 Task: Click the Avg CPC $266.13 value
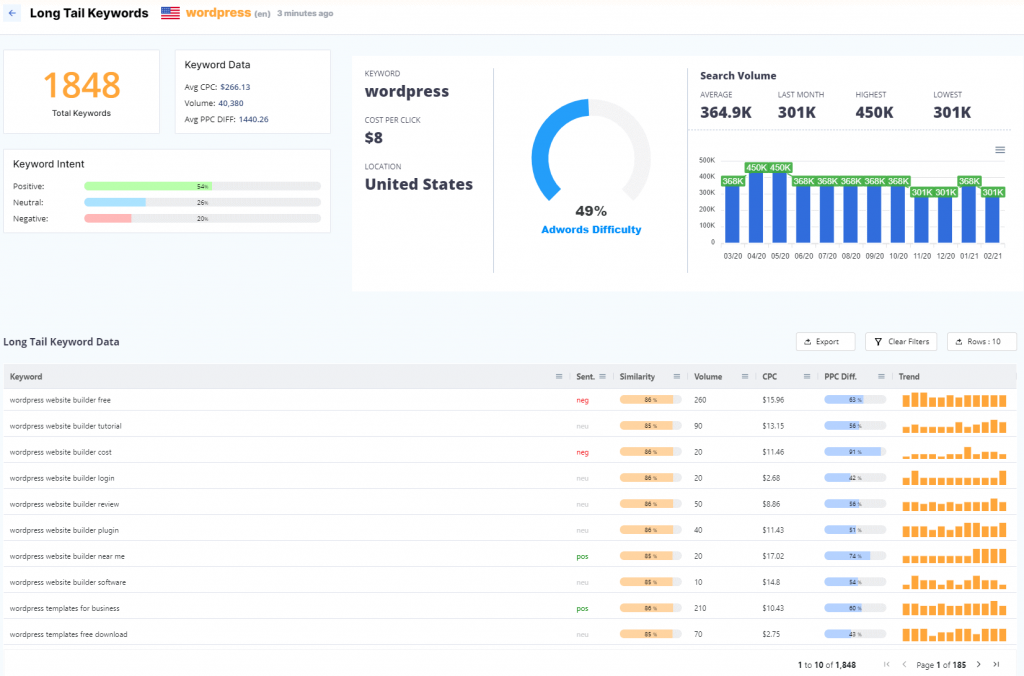pos(235,87)
